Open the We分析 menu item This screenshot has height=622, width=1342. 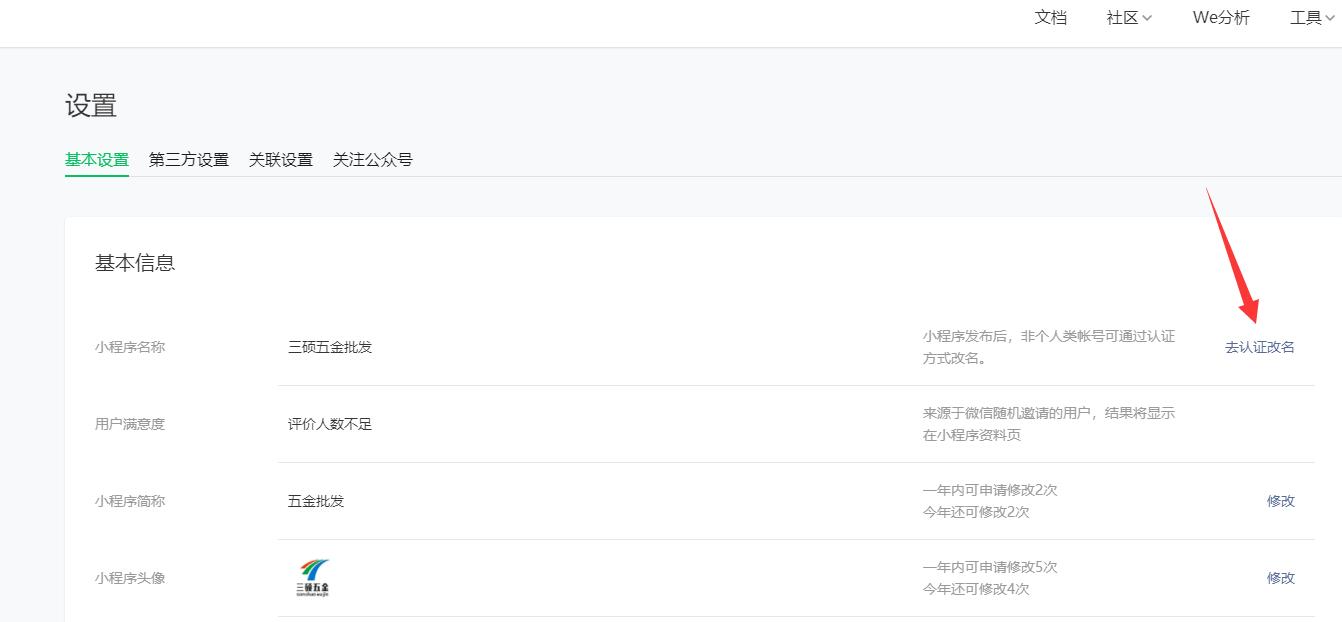(x=1221, y=18)
